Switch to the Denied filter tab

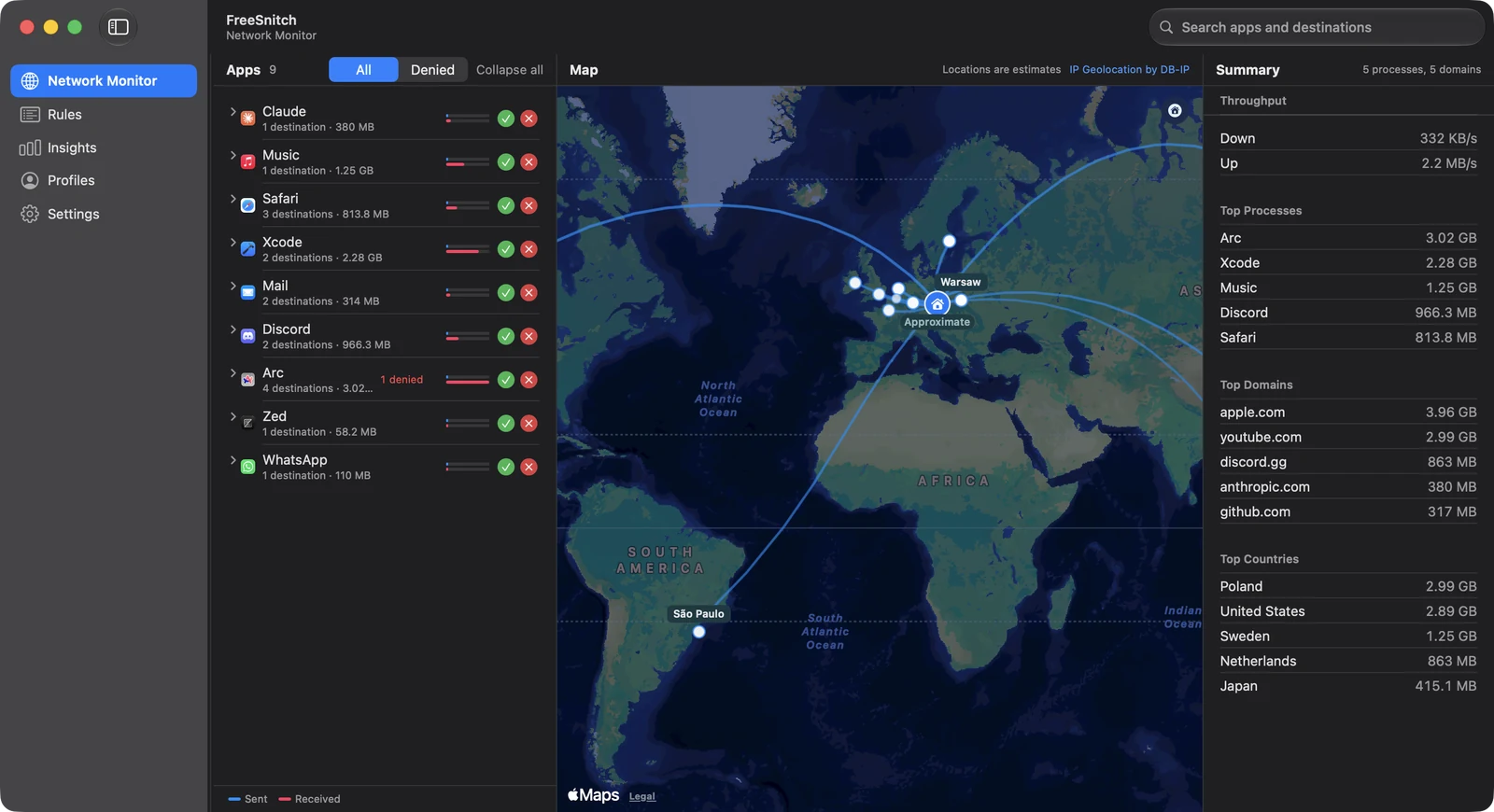(432, 70)
